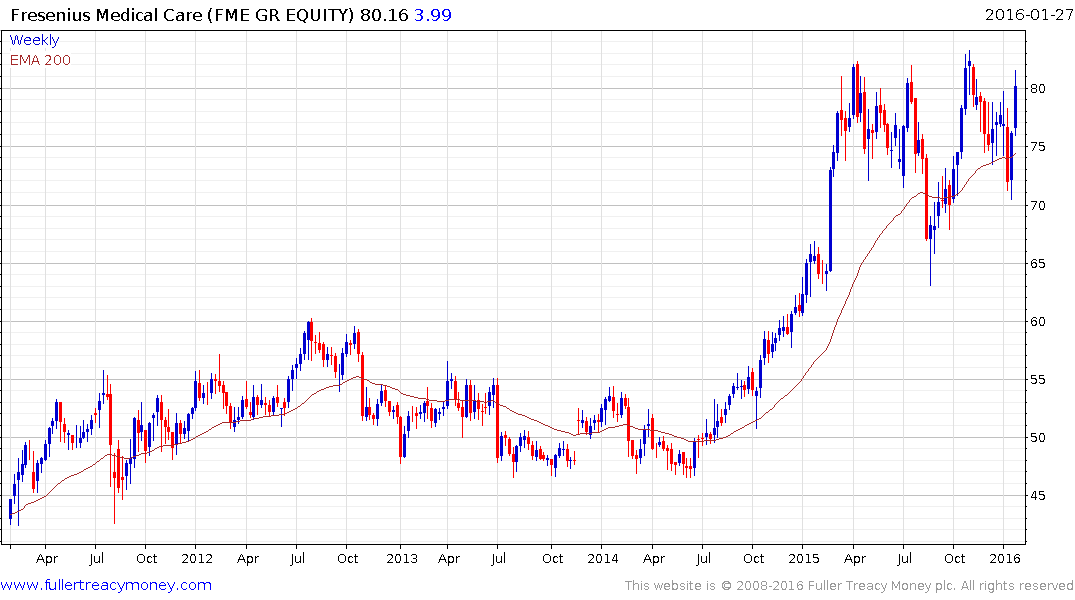Click the 75 price axis label
The image size is (1075, 600).
[x=1038, y=147]
